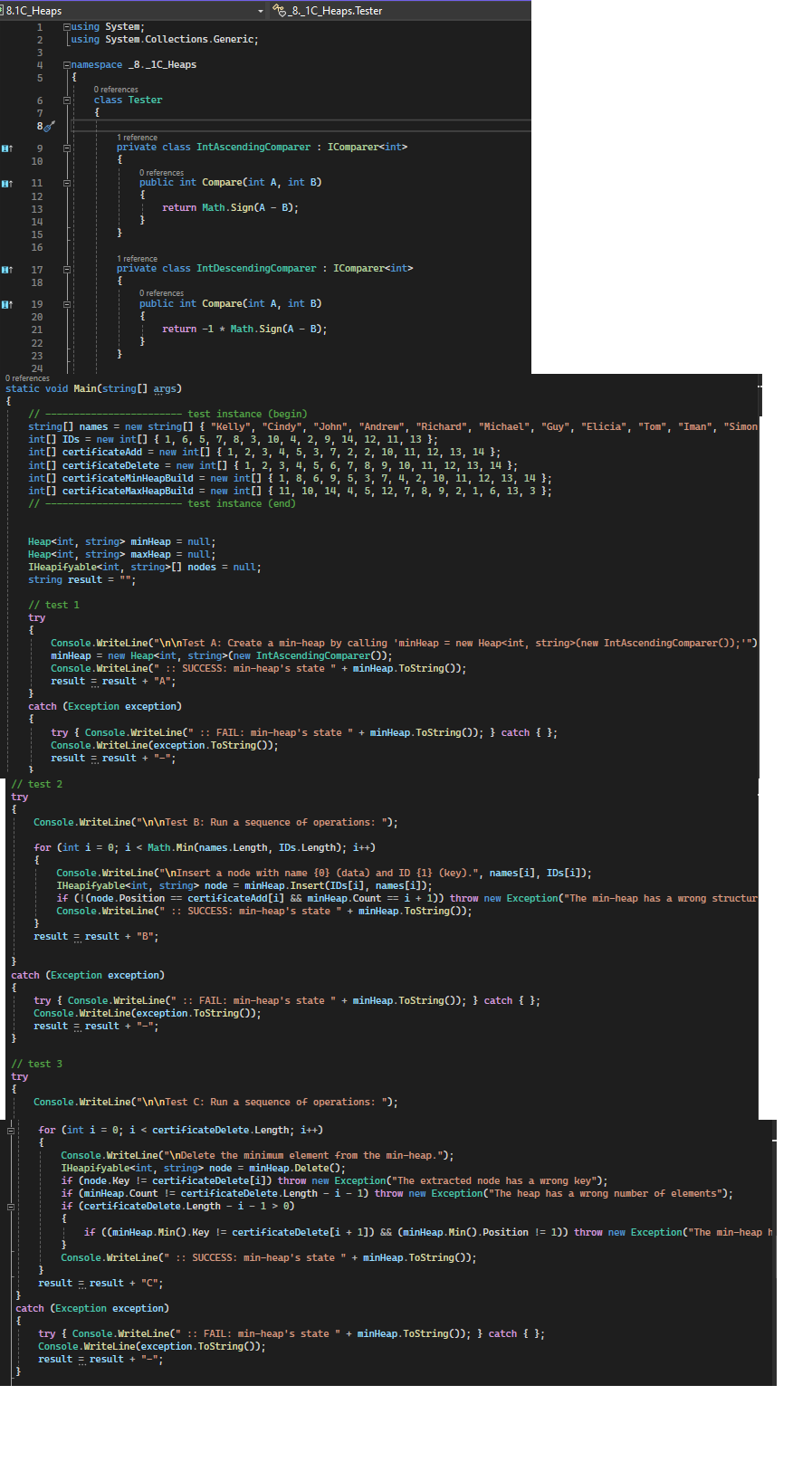
Task: Open '0 references' CodeLens above static void Main
Action: pos(27,378)
